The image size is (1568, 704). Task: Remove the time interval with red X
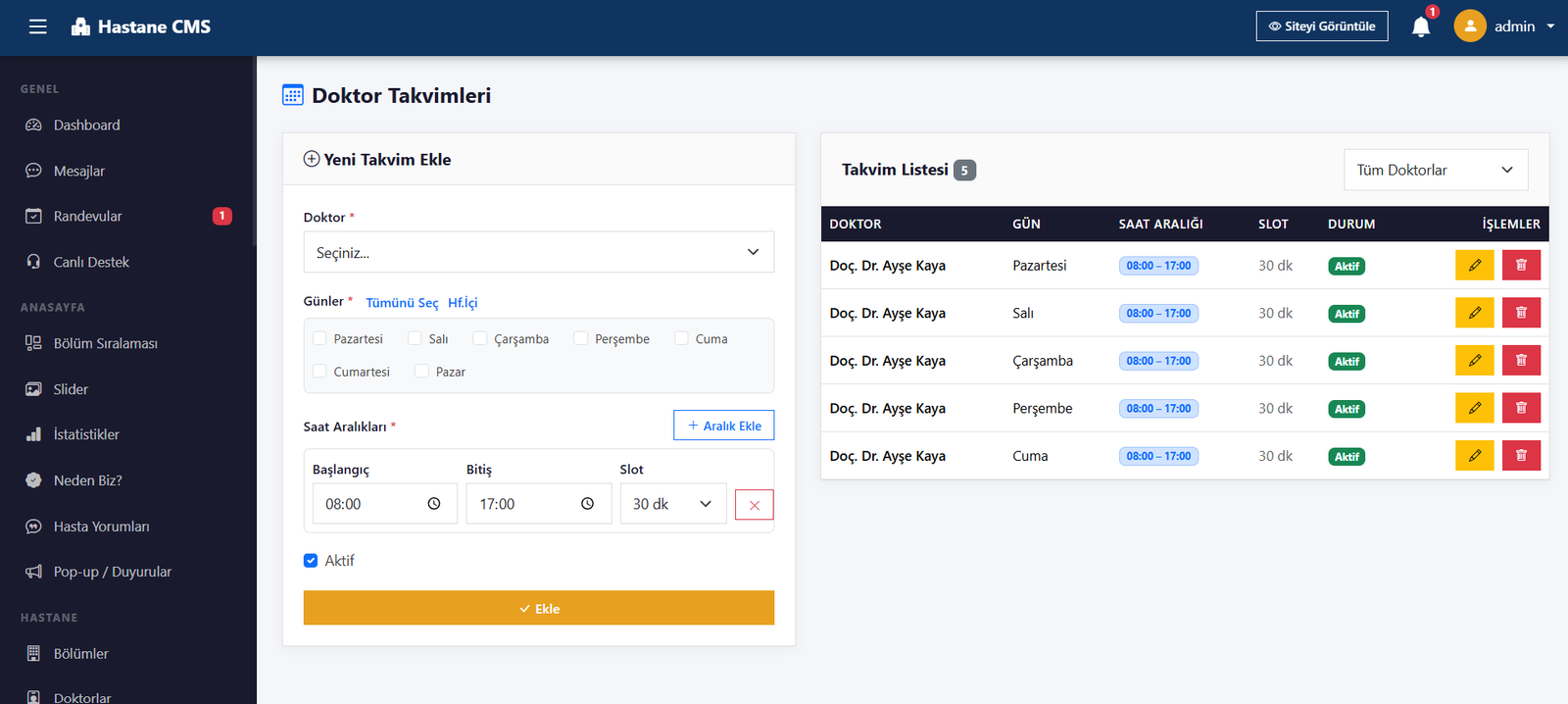pyautogui.click(x=755, y=505)
